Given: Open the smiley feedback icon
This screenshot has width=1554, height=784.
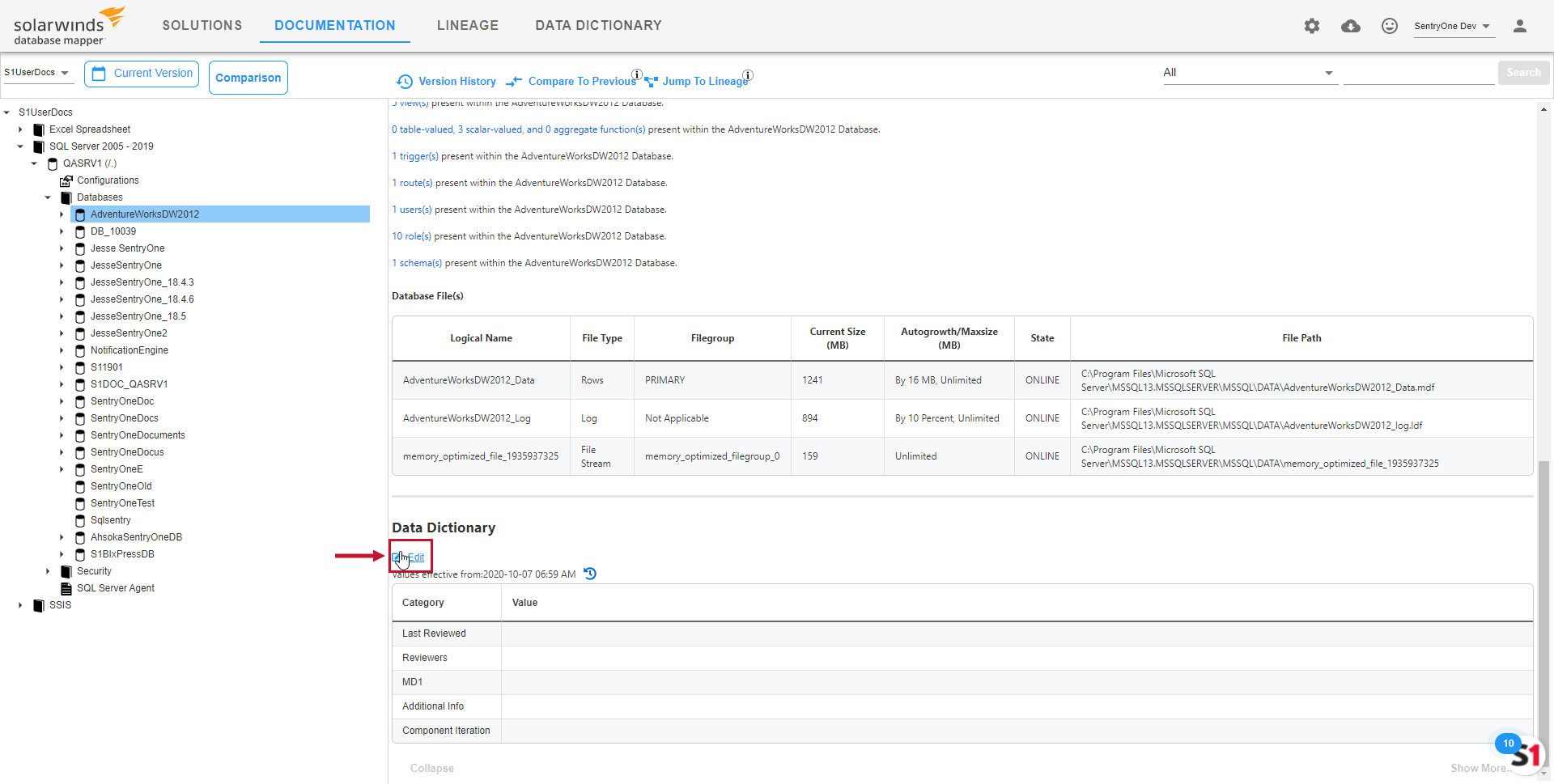Looking at the screenshot, I should (x=1390, y=26).
